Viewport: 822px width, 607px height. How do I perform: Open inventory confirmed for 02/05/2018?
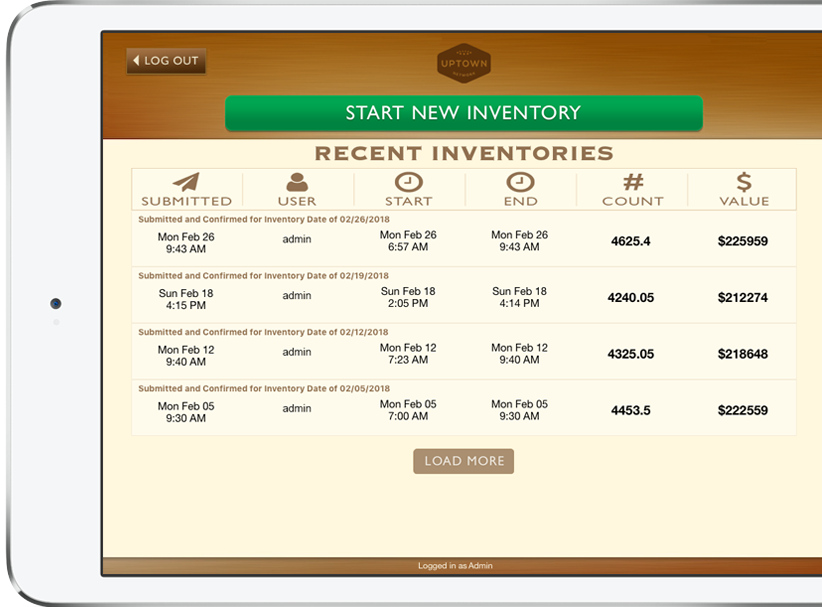pos(464,408)
